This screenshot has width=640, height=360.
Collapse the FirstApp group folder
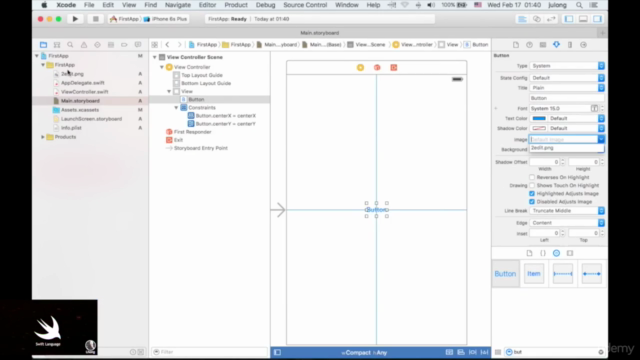coord(43,65)
